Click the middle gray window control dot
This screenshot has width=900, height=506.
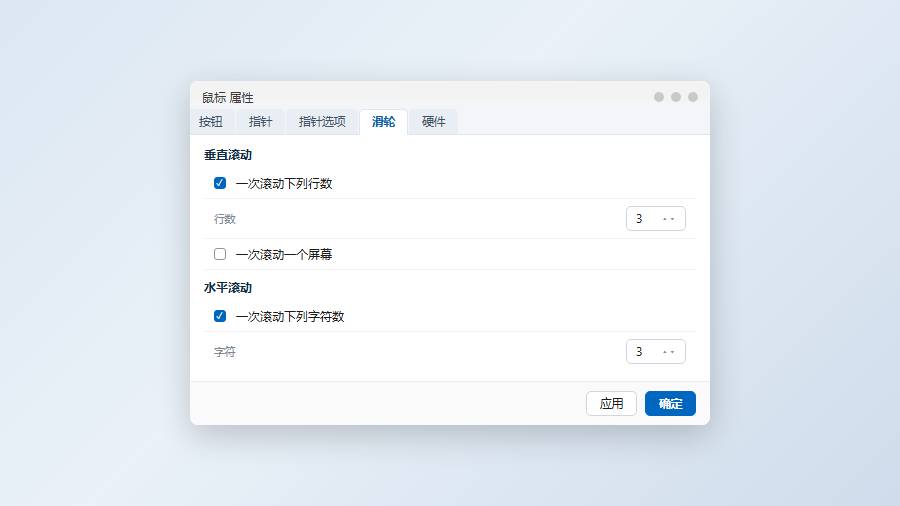click(676, 97)
